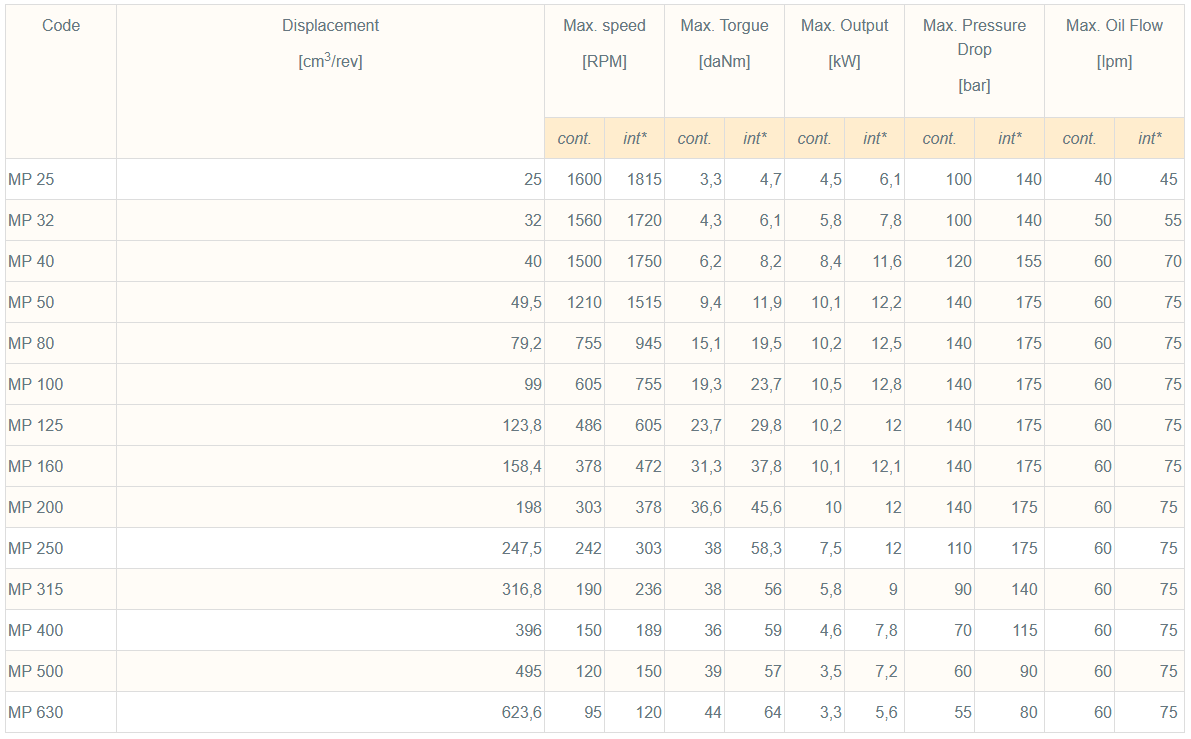Select the MP 400 code cell
Screen dimensions: 1191x739
click(x=36, y=631)
